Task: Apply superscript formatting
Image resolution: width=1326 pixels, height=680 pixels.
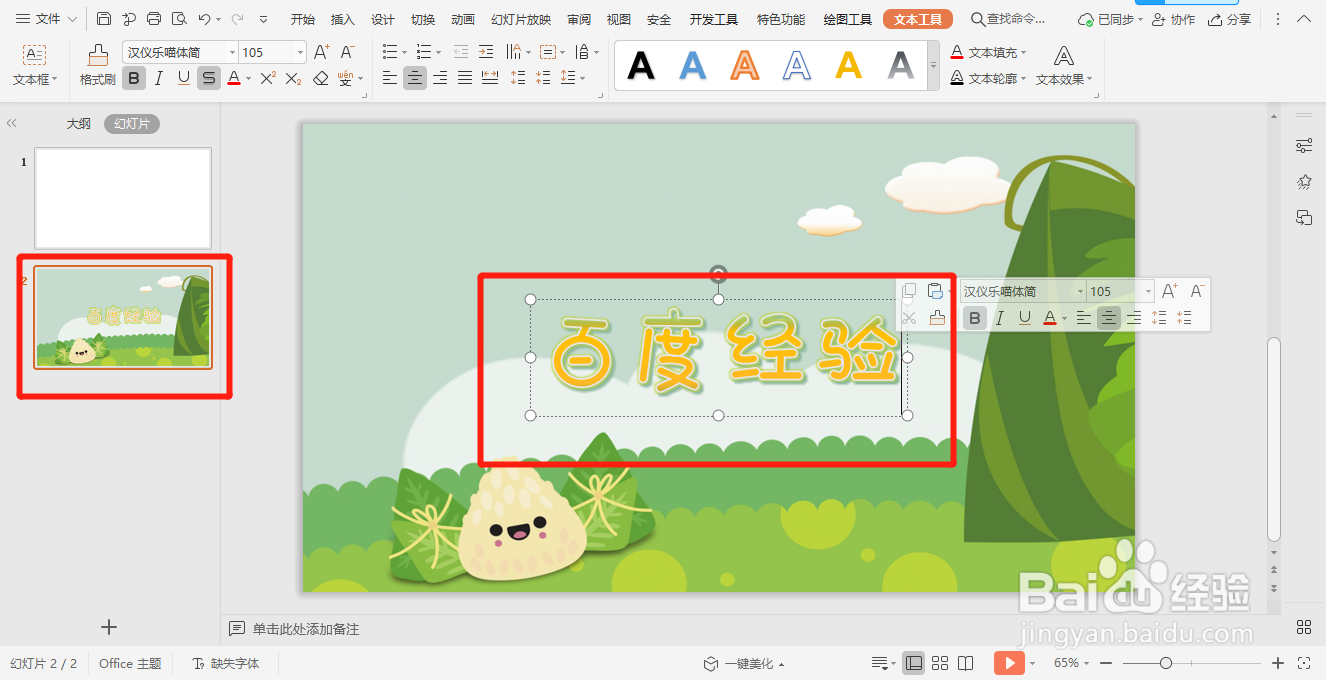Action: 267,78
